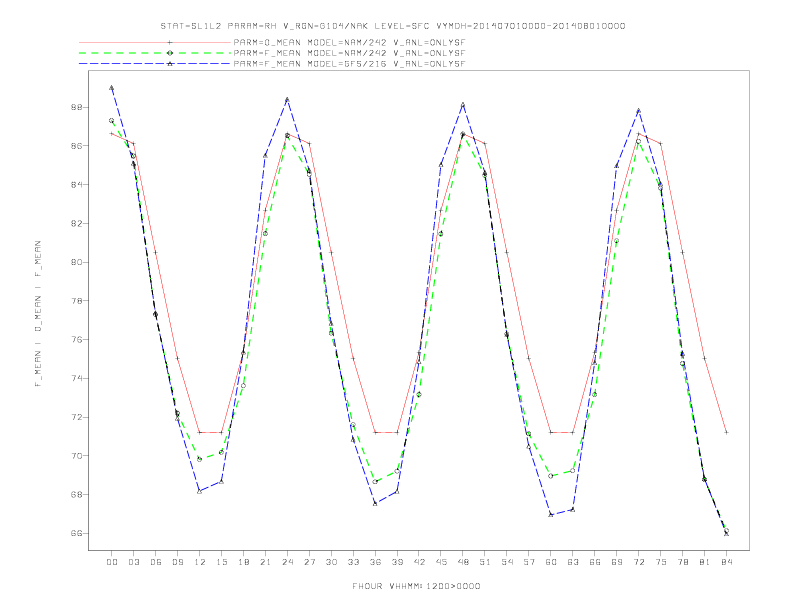This screenshot has width=792, height=612.
Task: Click y-axis tick label 84
Action: pyautogui.click(x=77, y=184)
